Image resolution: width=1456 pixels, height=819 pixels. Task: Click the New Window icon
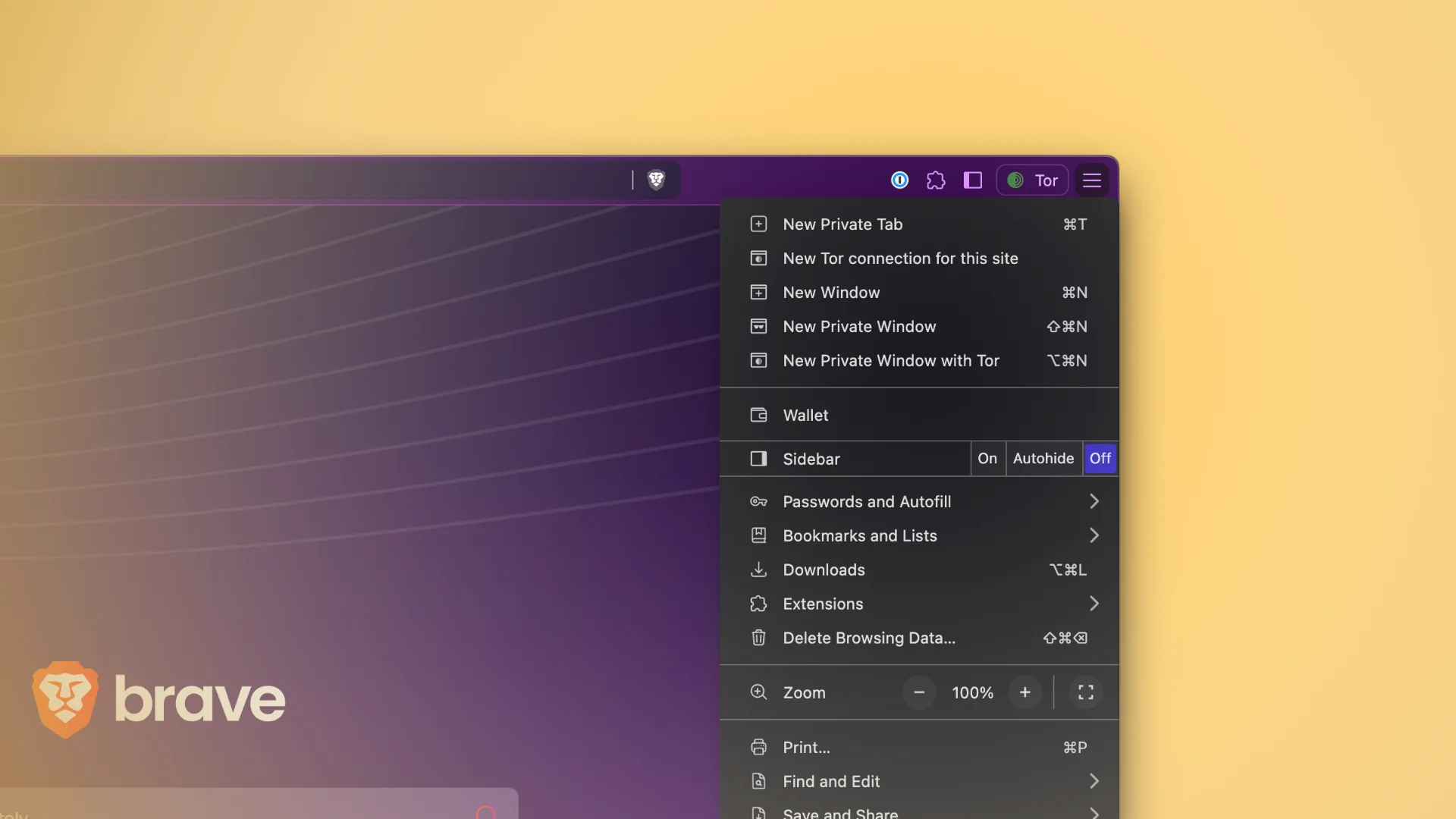(758, 292)
